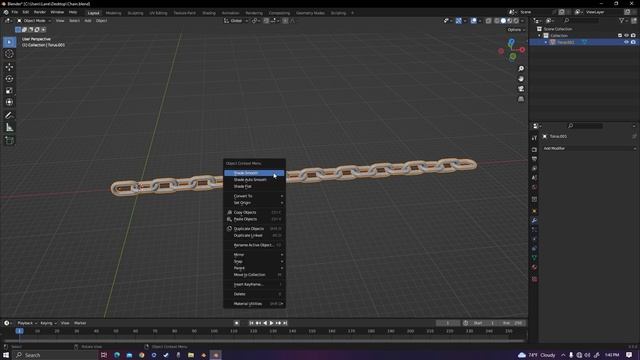Enable solid viewport shading mode
Viewport: 640px width, 360px height.
pos(503,21)
